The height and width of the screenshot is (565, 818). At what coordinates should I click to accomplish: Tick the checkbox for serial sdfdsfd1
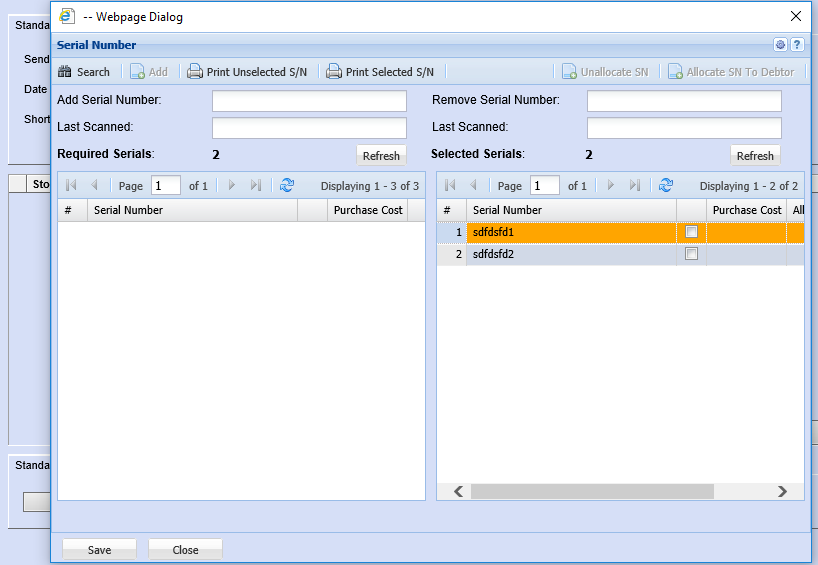[691, 232]
